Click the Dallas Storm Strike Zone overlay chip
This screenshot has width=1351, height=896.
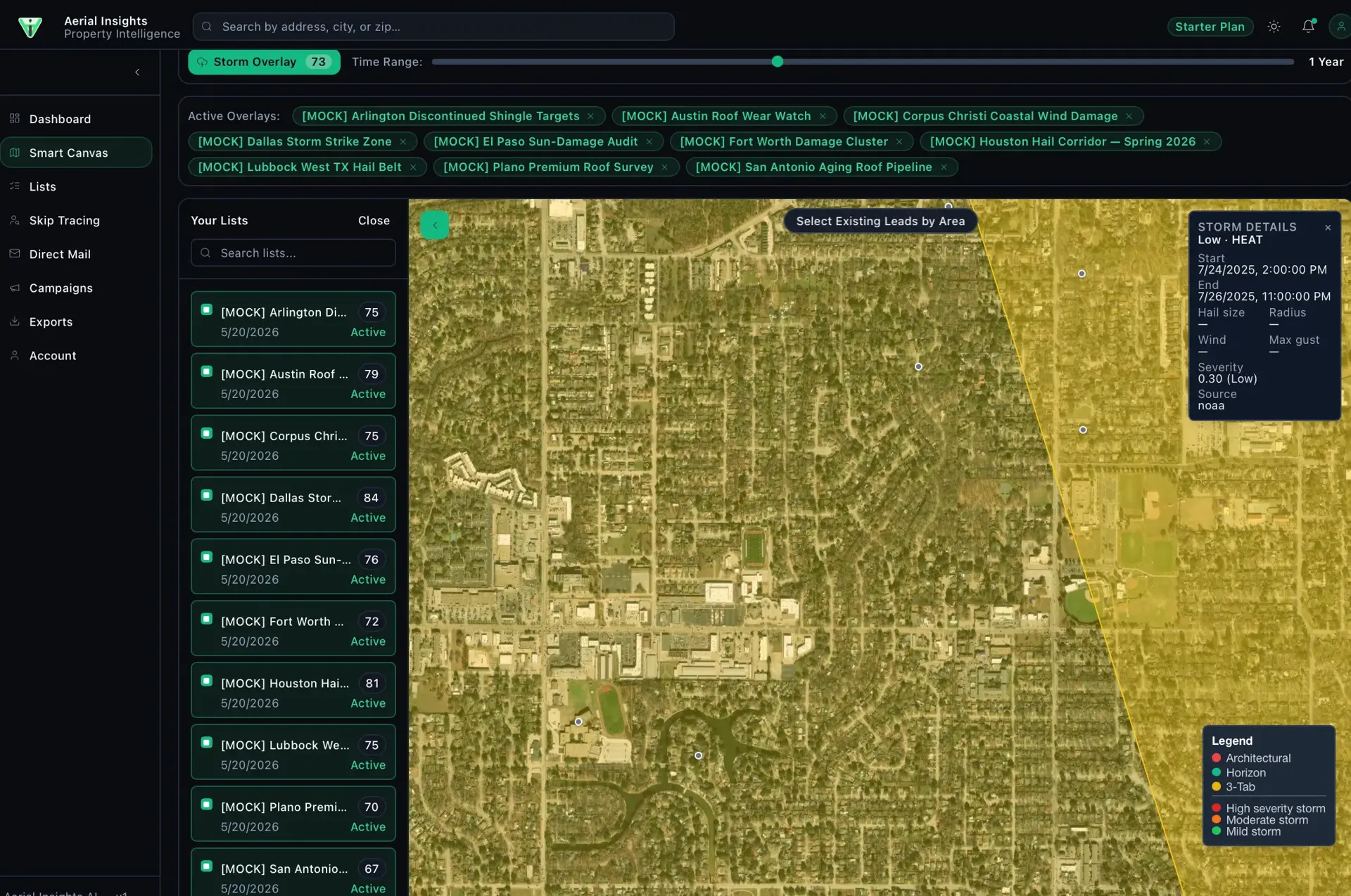(x=303, y=141)
